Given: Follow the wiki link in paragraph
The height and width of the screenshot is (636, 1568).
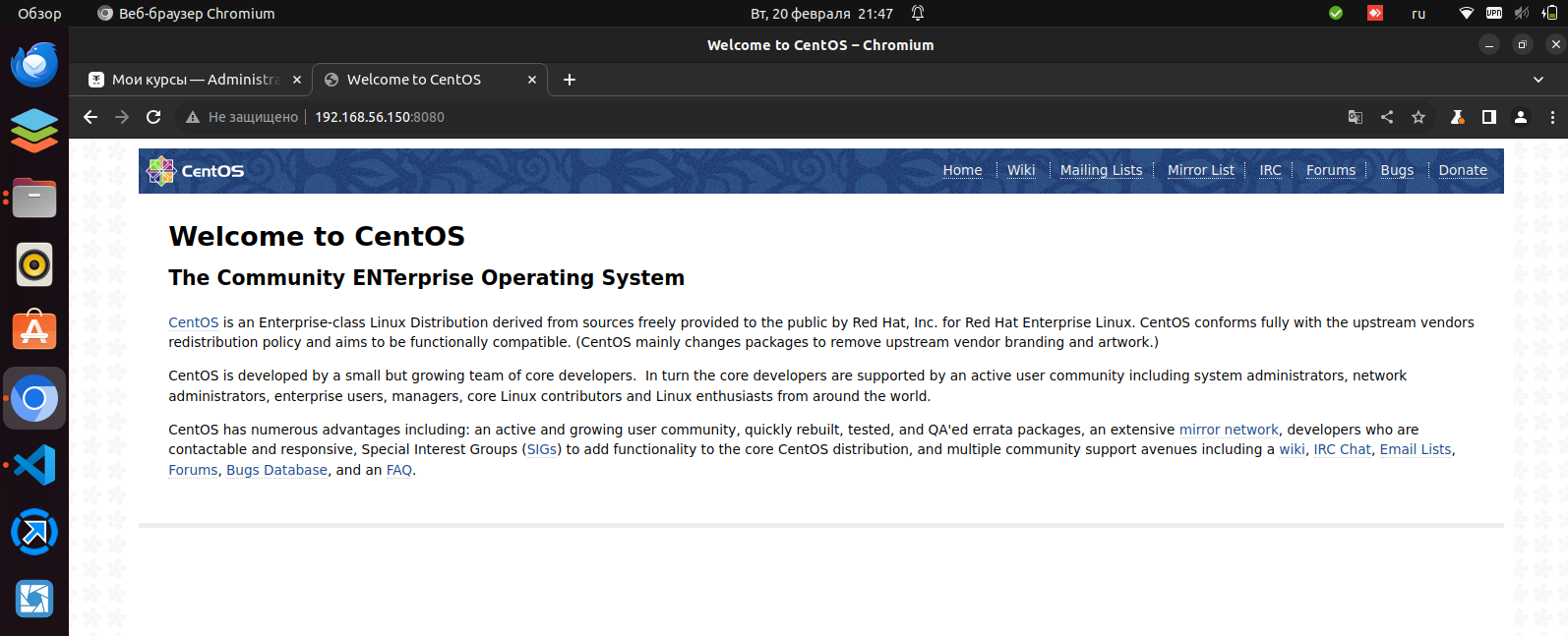Looking at the screenshot, I should click(x=1292, y=449).
